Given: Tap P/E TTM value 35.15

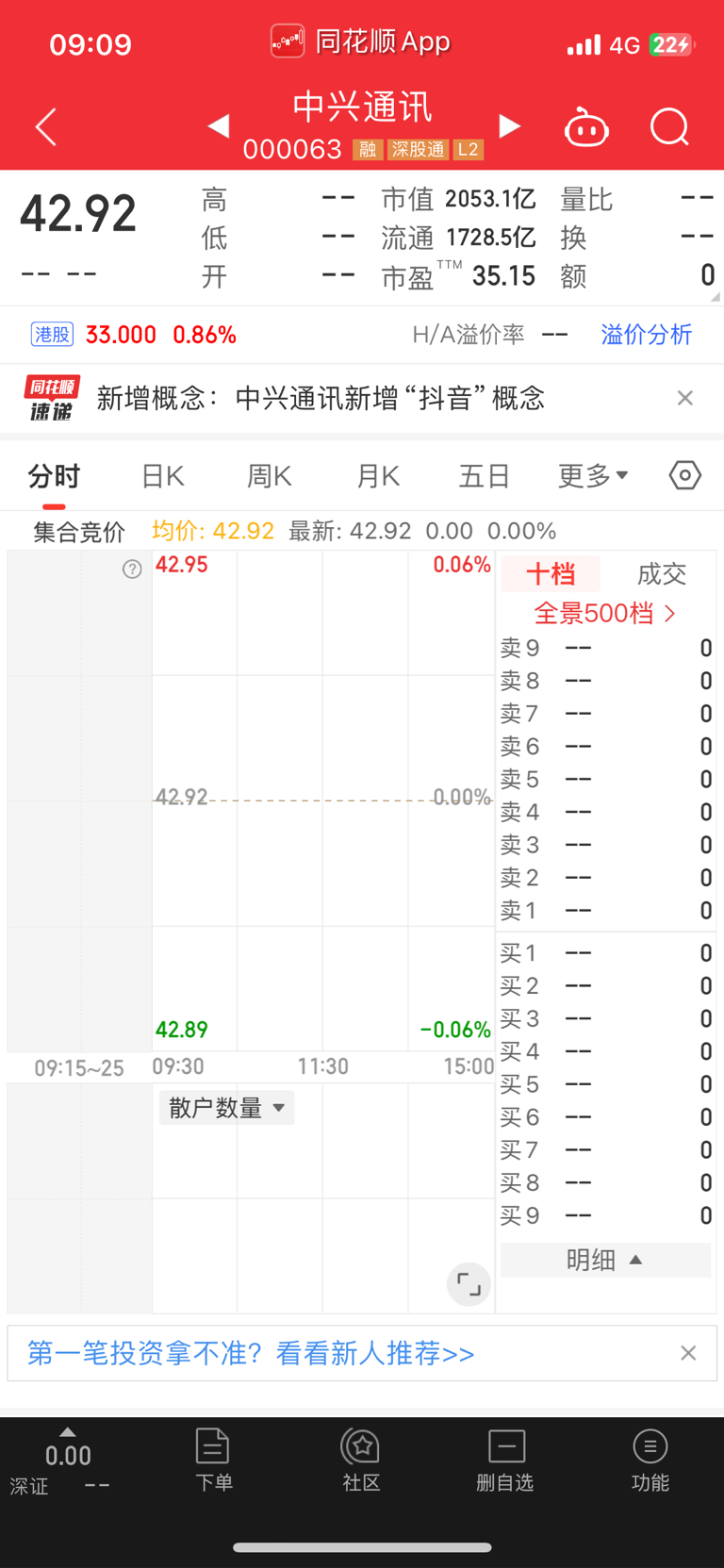Looking at the screenshot, I should pos(503,276).
